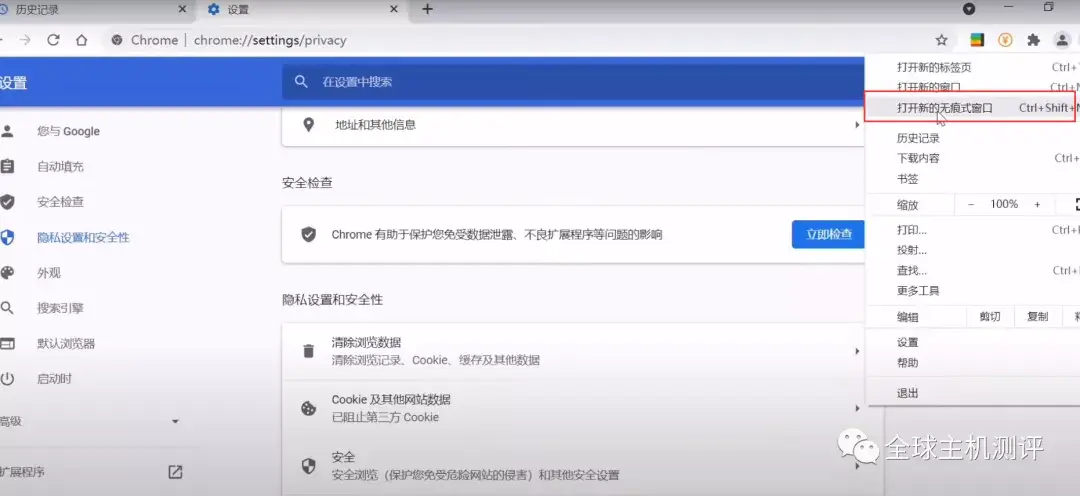Image resolution: width=1080 pixels, height=496 pixels.
Task: Expand the 高级 section arrow
Action: pos(175,422)
